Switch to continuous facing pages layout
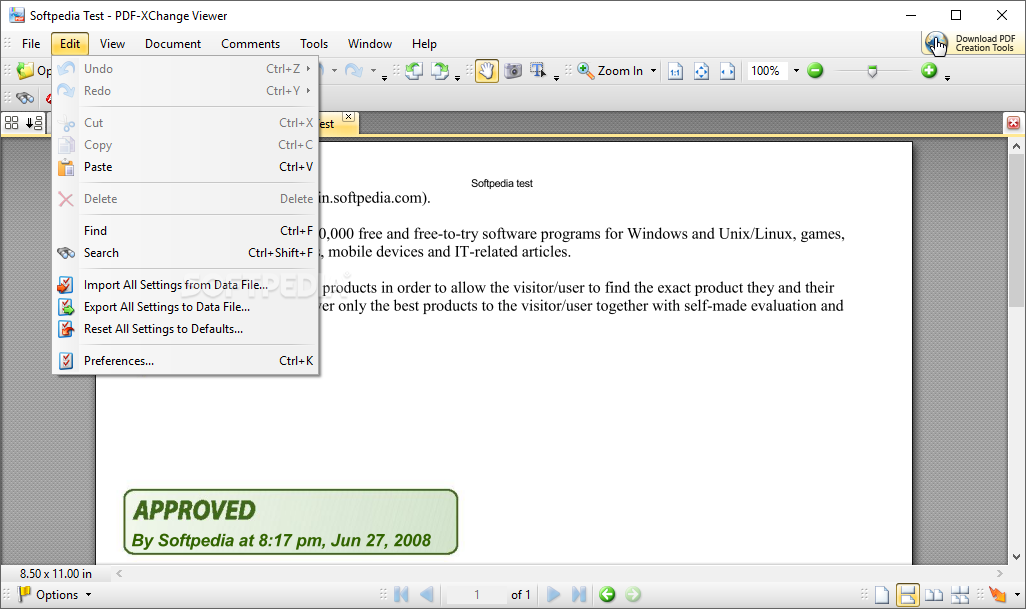The height and width of the screenshot is (609, 1026). pyautogui.click(x=960, y=595)
